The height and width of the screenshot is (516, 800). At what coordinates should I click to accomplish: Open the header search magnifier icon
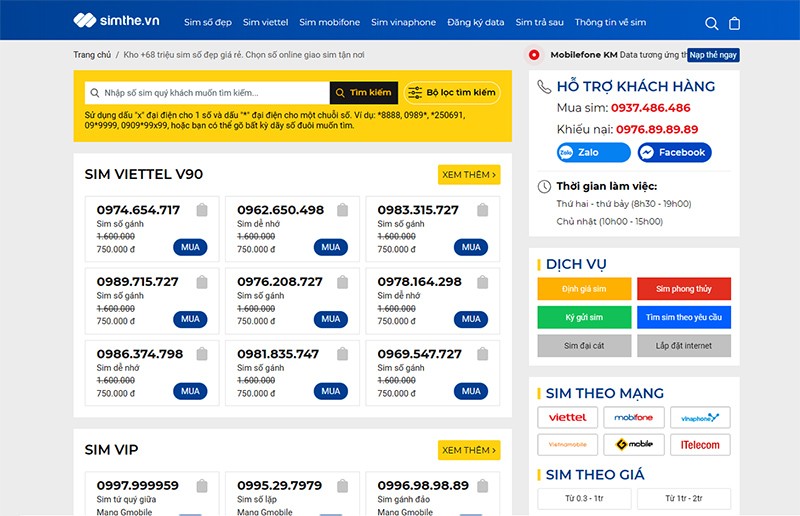[x=711, y=23]
